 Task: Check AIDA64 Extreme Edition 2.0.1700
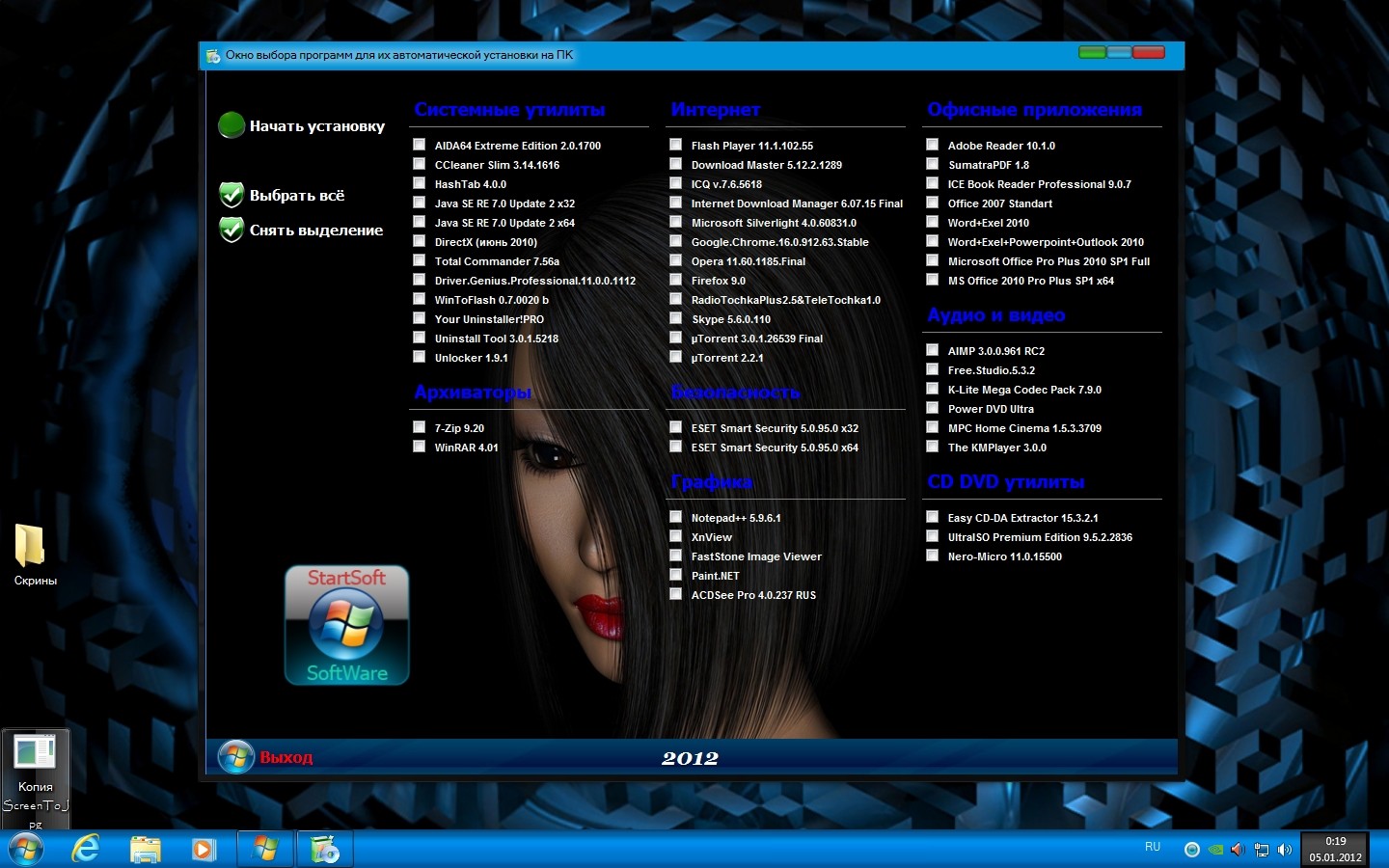tap(420, 145)
